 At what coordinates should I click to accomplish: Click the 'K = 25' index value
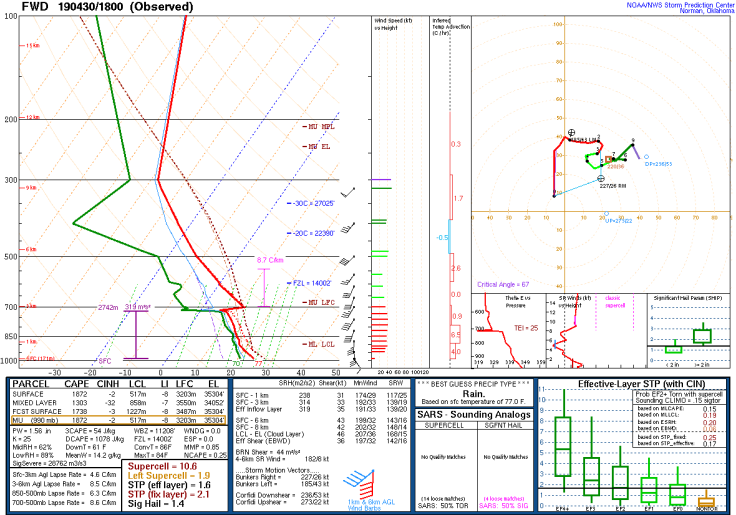click(22, 439)
